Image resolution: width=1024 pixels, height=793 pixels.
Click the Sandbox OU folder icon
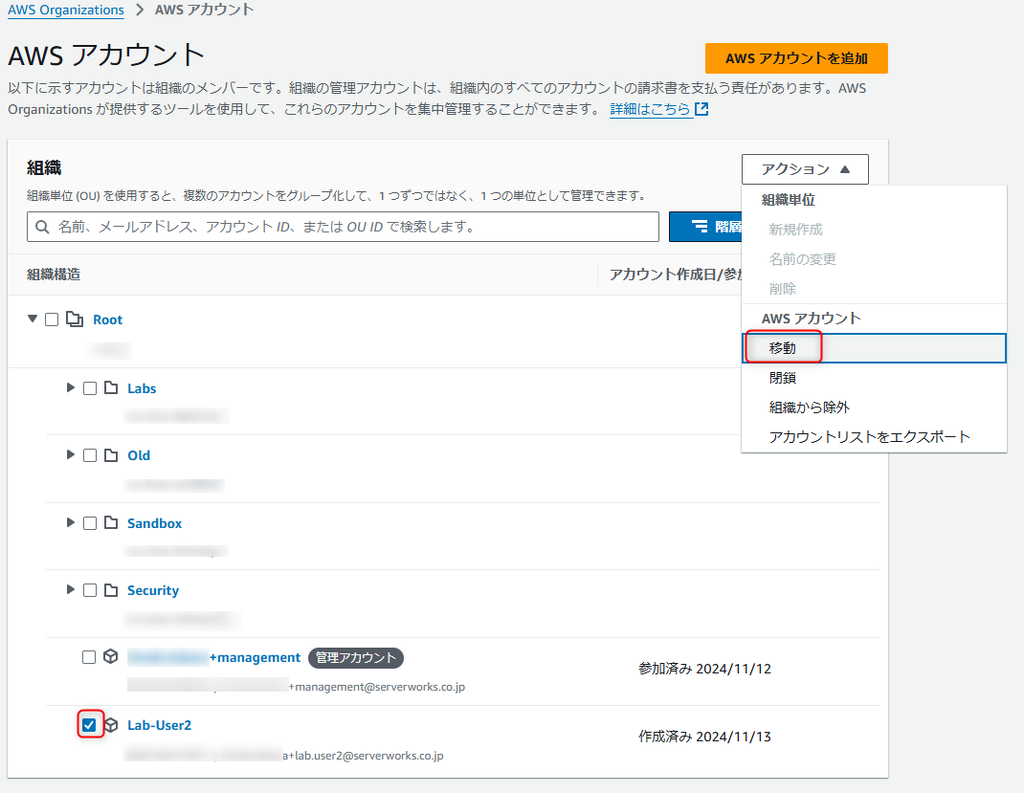[111, 523]
